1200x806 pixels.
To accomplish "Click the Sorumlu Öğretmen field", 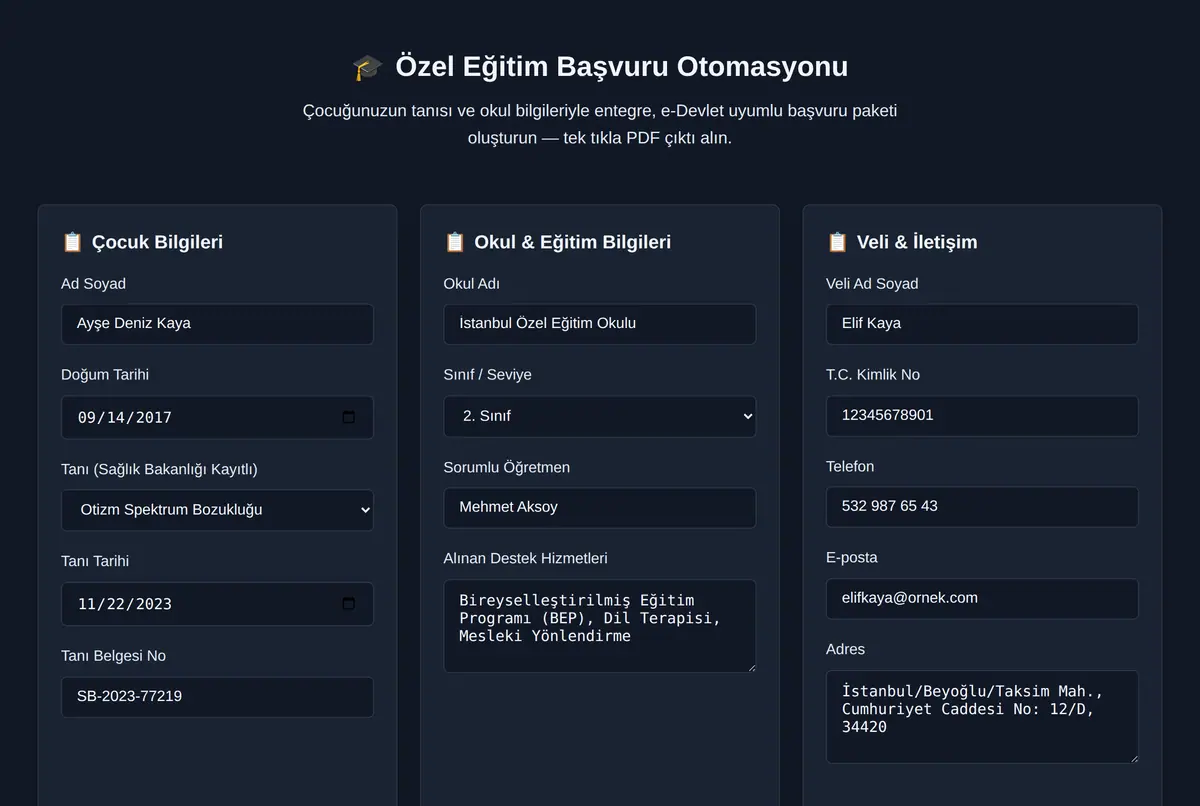I will point(600,507).
